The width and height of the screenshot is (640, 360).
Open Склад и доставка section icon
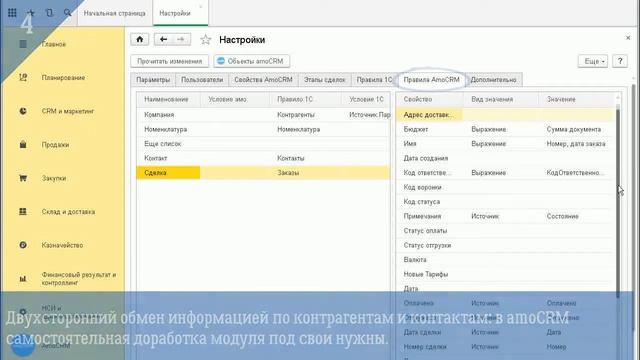[x=23, y=211]
